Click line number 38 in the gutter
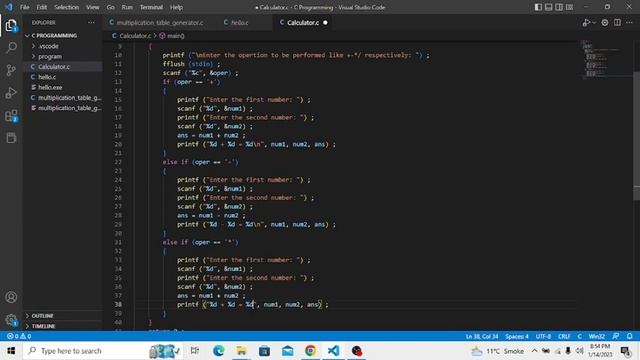The height and width of the screenshot is (360, 640). (x=118, y=304)
